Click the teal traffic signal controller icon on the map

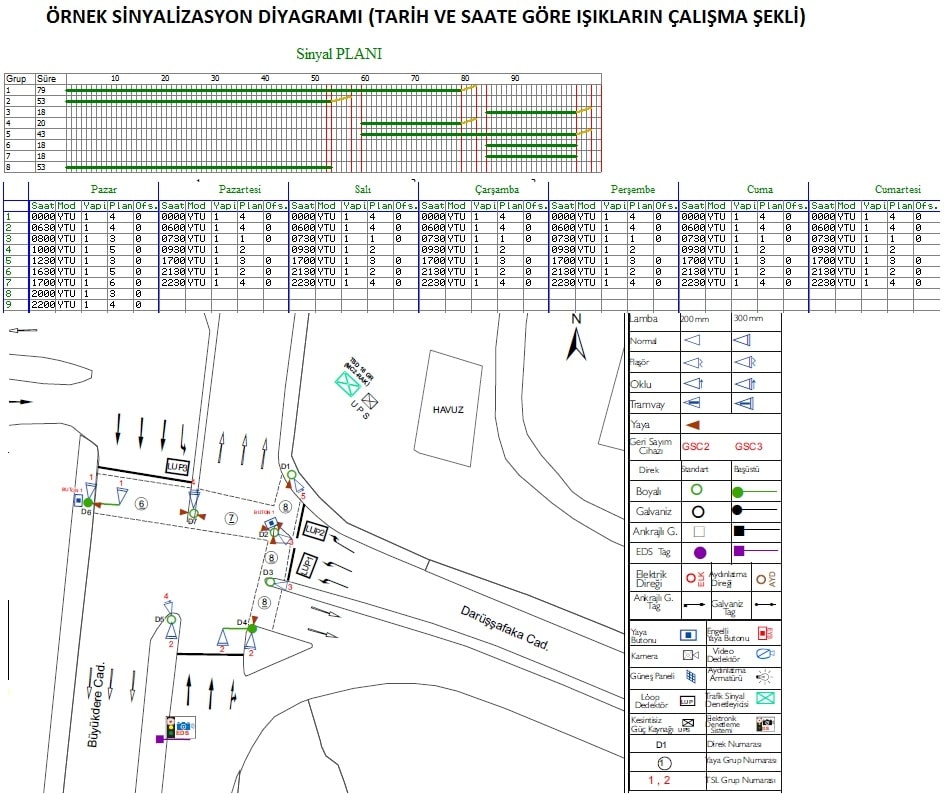point(347,384)
